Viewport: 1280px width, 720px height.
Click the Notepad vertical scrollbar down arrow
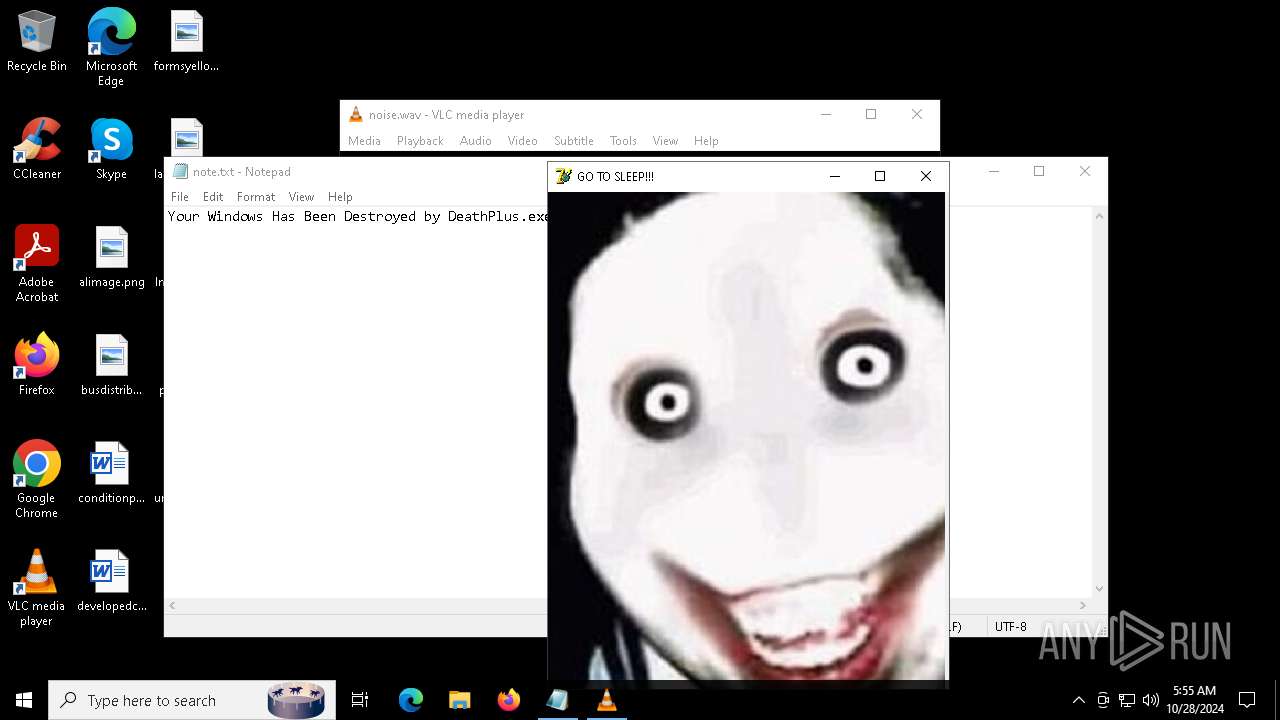point(1099,589)
